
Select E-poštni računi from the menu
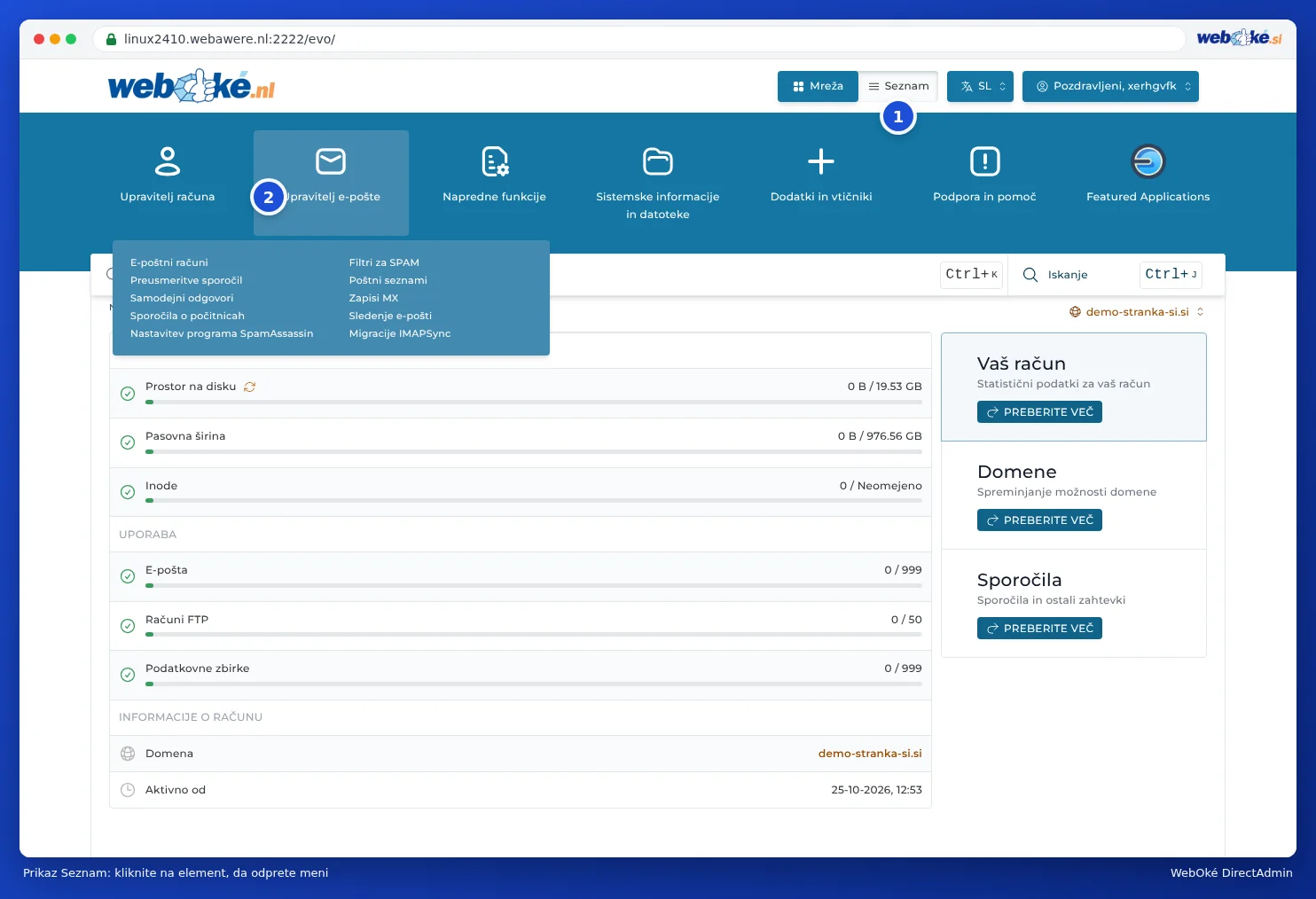pyautogui.click(x=169, y=262)
